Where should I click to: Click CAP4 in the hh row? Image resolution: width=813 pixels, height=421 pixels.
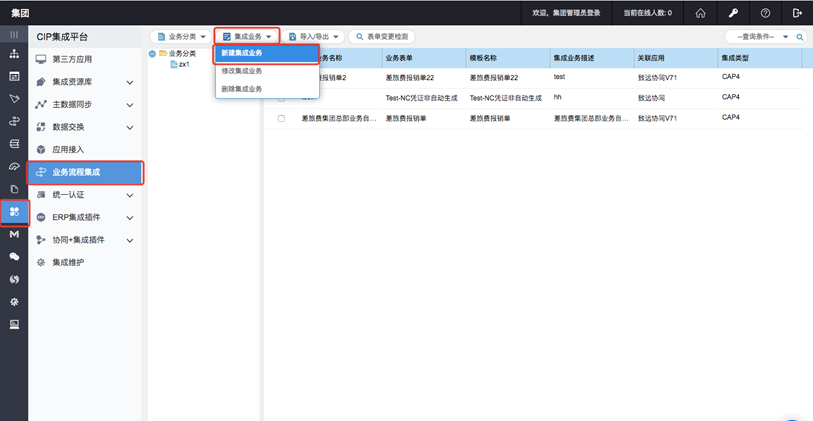tap(731, 97)
